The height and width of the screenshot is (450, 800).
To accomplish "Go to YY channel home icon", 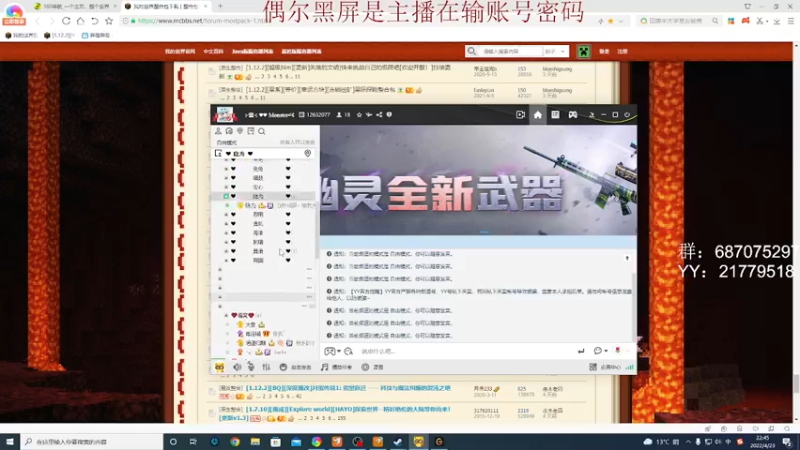I will (538, 115).
